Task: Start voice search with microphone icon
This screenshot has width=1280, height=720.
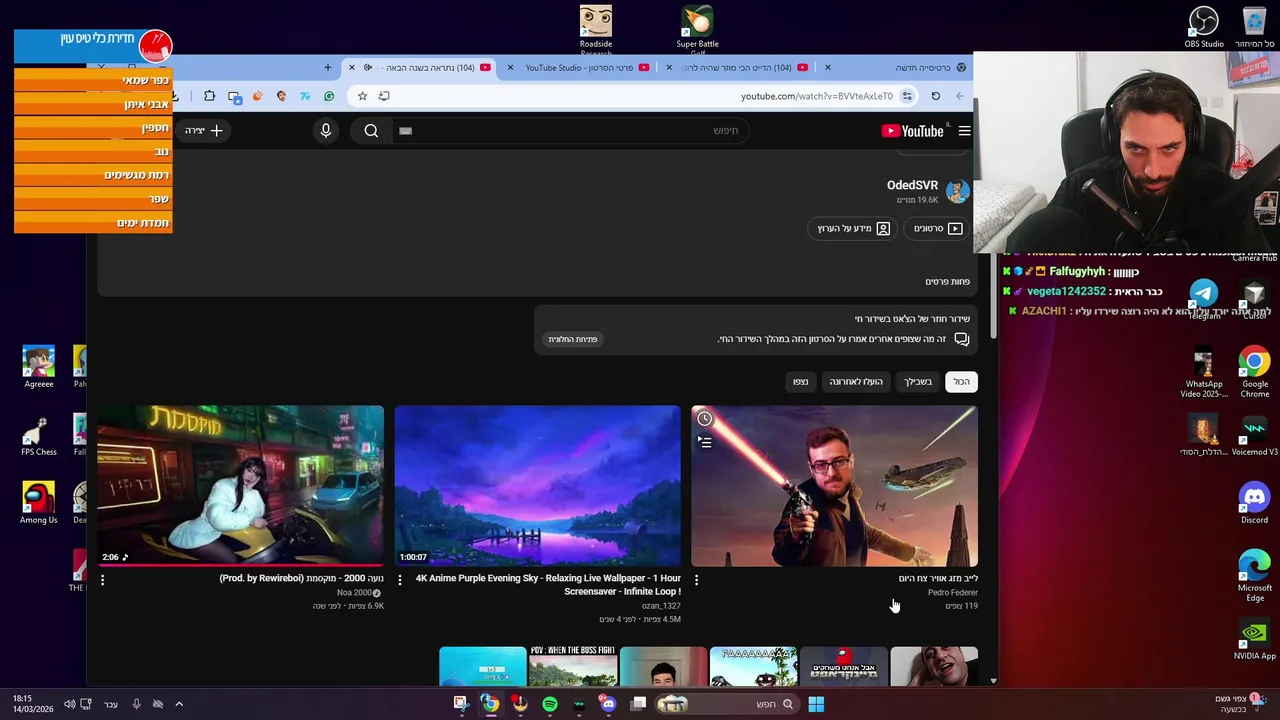Action: pyautogui.click(x=326, y=131)
